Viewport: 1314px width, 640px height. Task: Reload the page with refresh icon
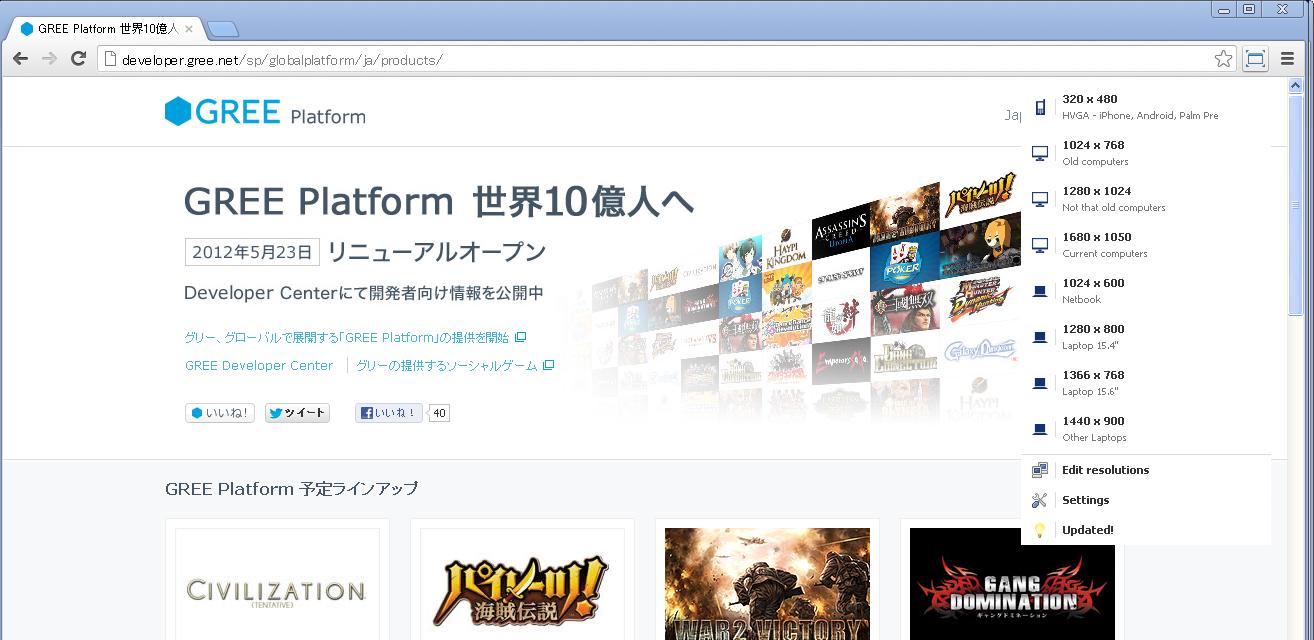[78, 60]
